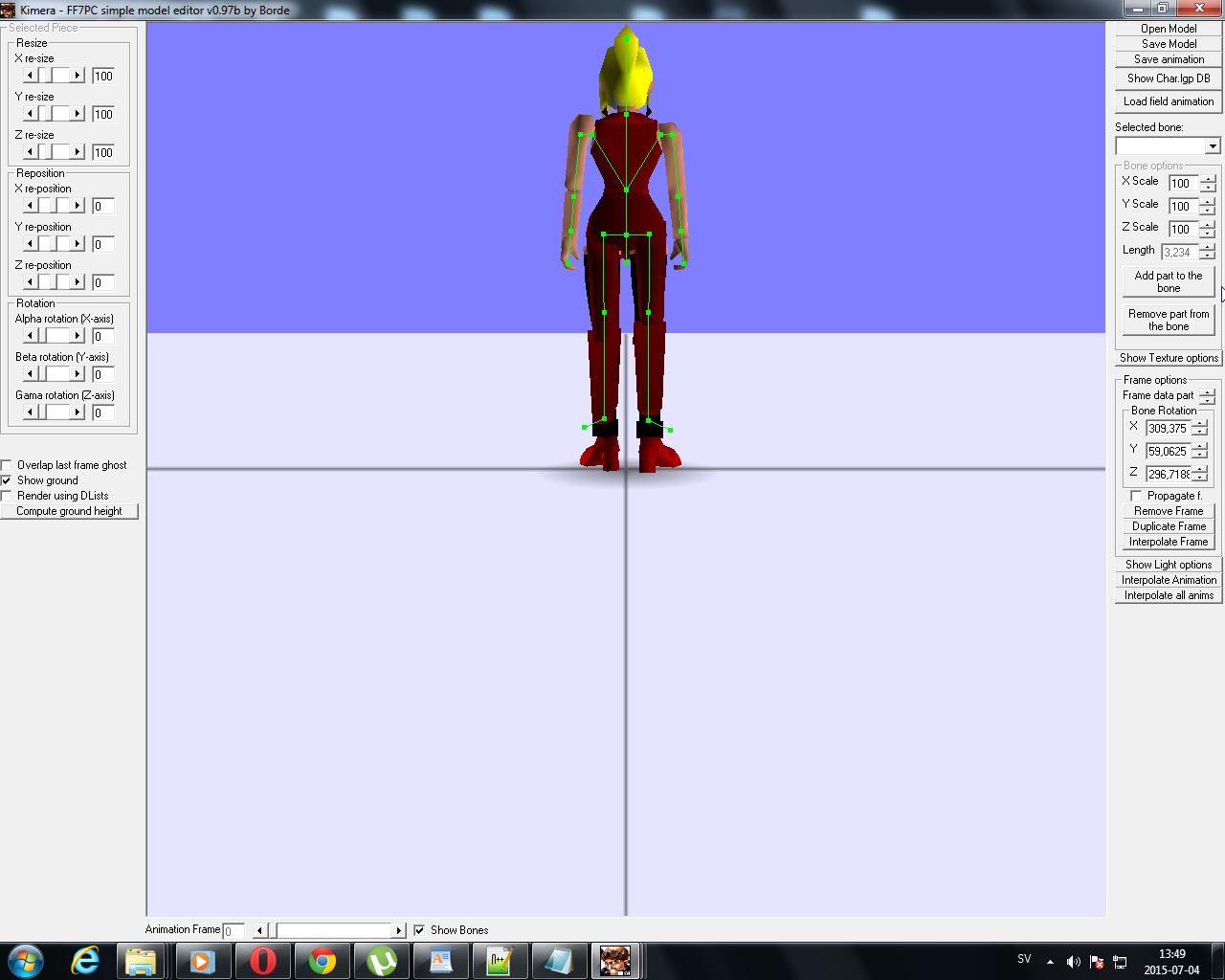Launch Google Chrome from taskbar
The image size is (1225, 980).
(322, 960)
